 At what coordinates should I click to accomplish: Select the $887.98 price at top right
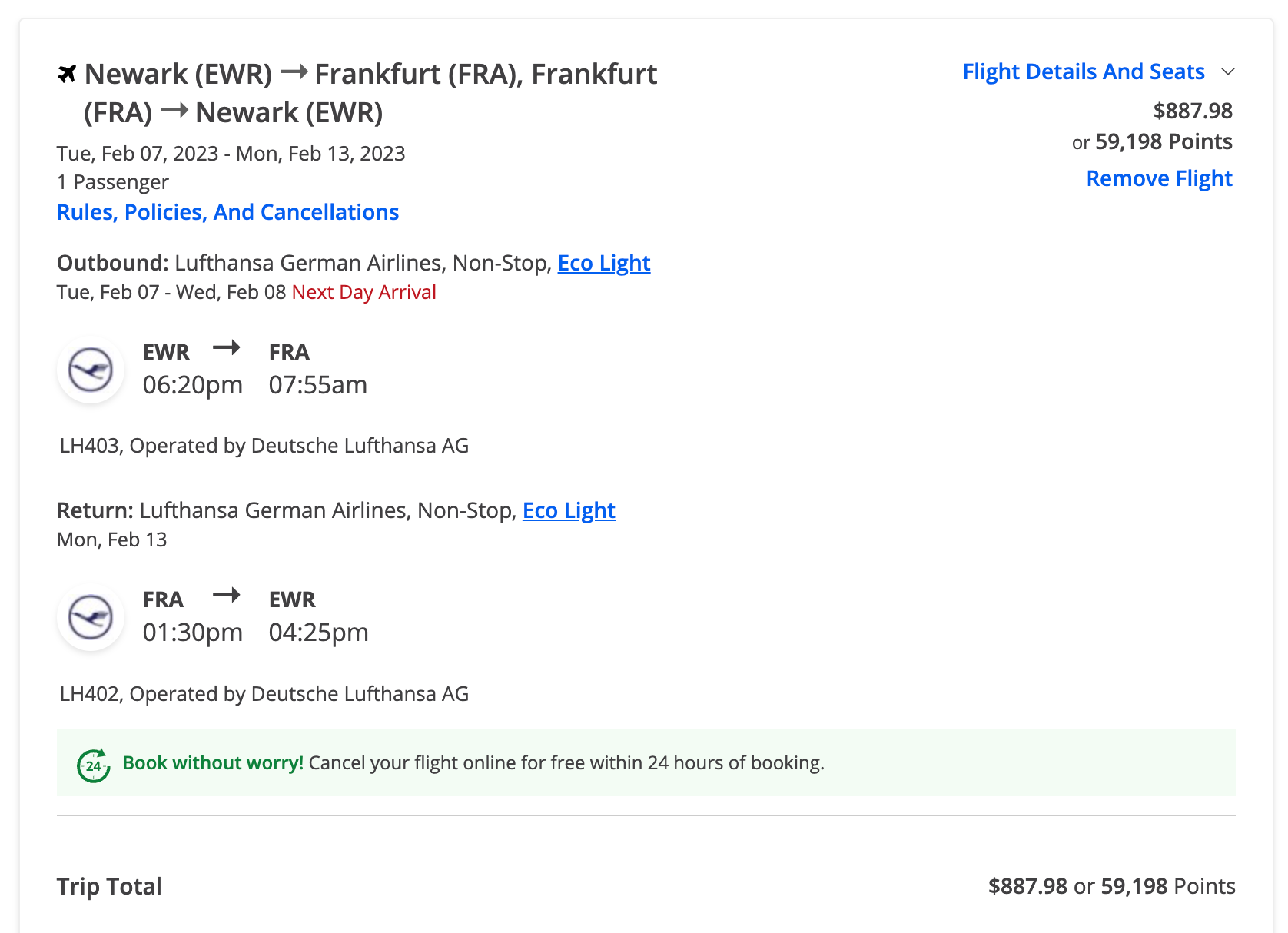(1193, 111)
